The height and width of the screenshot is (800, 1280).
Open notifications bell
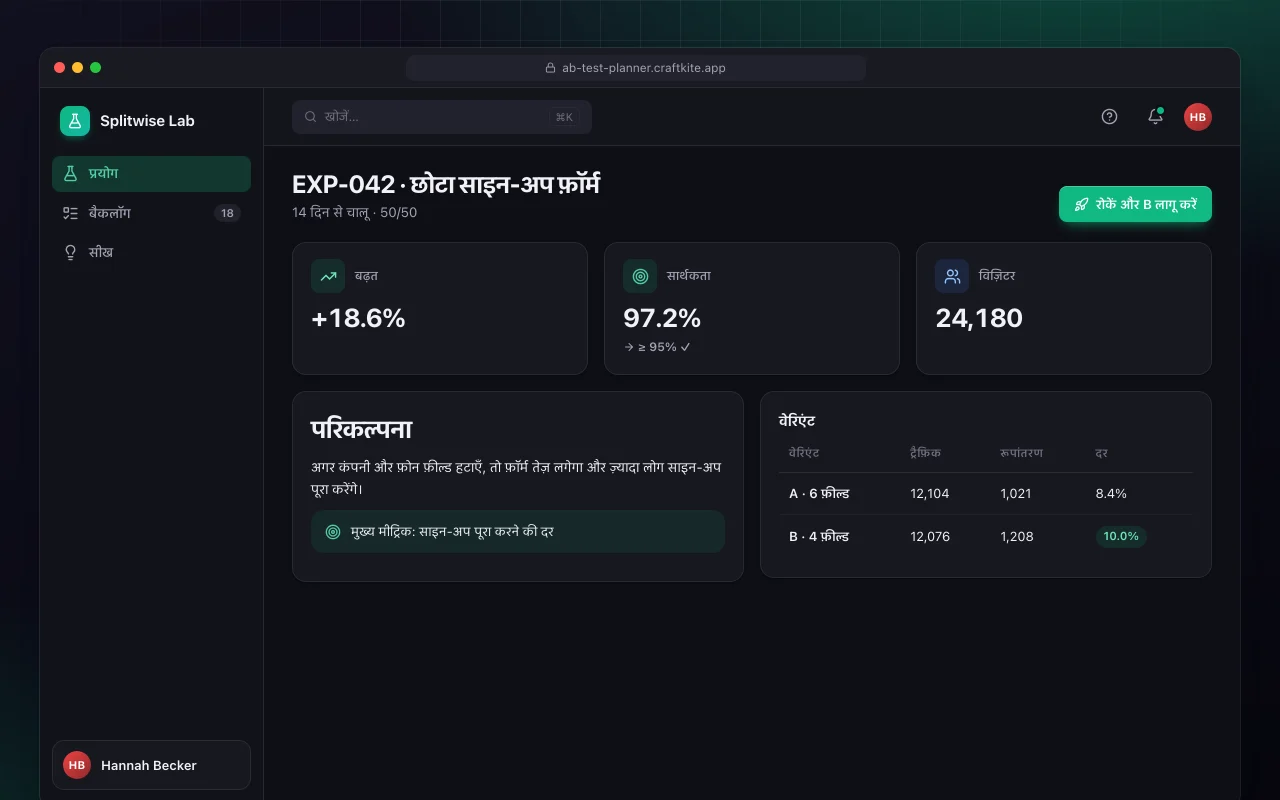click(1155, 117)
